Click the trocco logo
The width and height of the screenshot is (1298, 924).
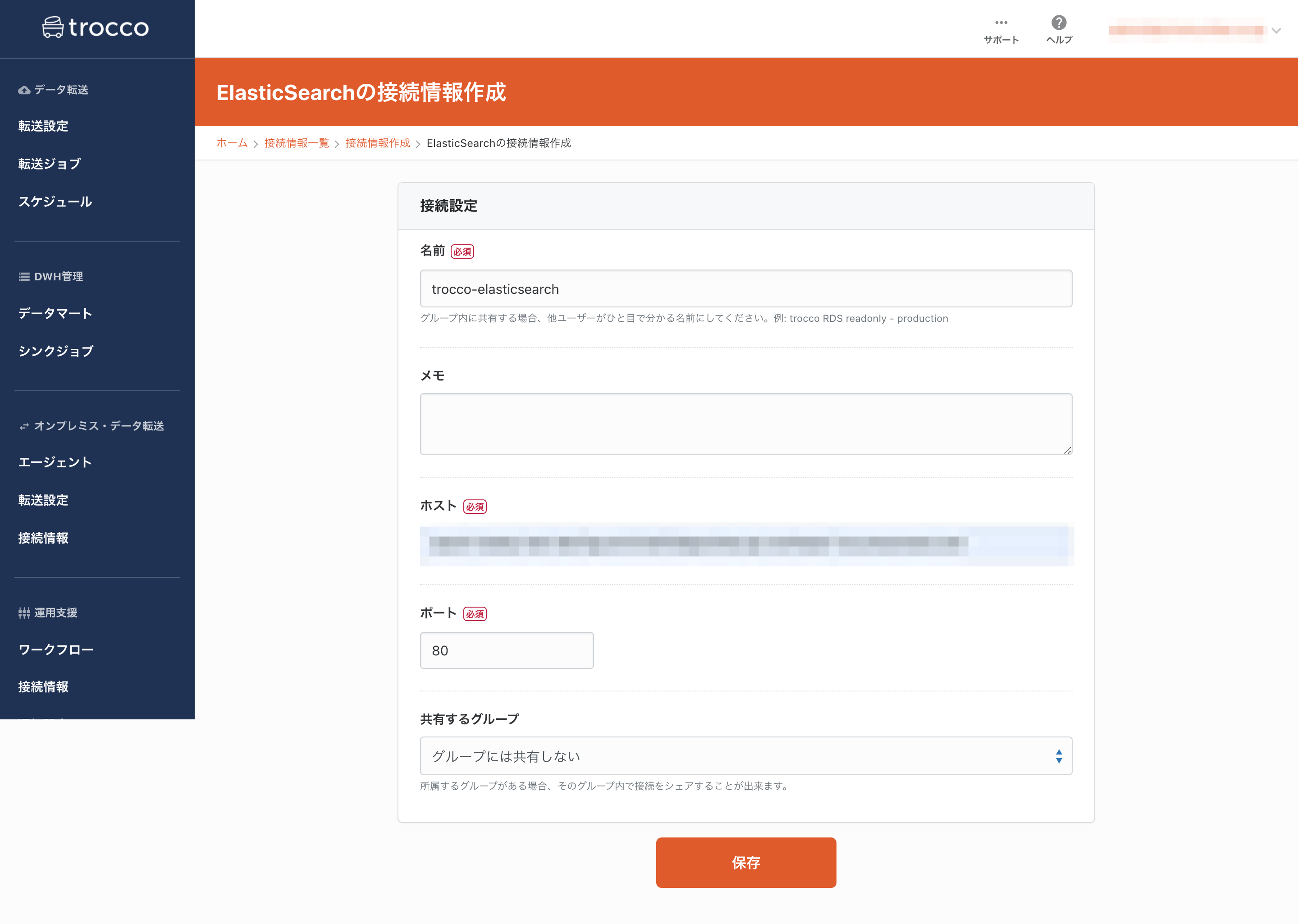coord(96,27)
